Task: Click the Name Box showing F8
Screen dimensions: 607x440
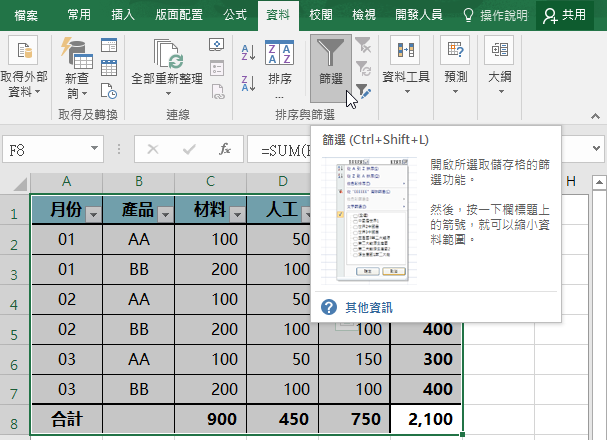Action: pyautogui.click(x=53, y=149)
